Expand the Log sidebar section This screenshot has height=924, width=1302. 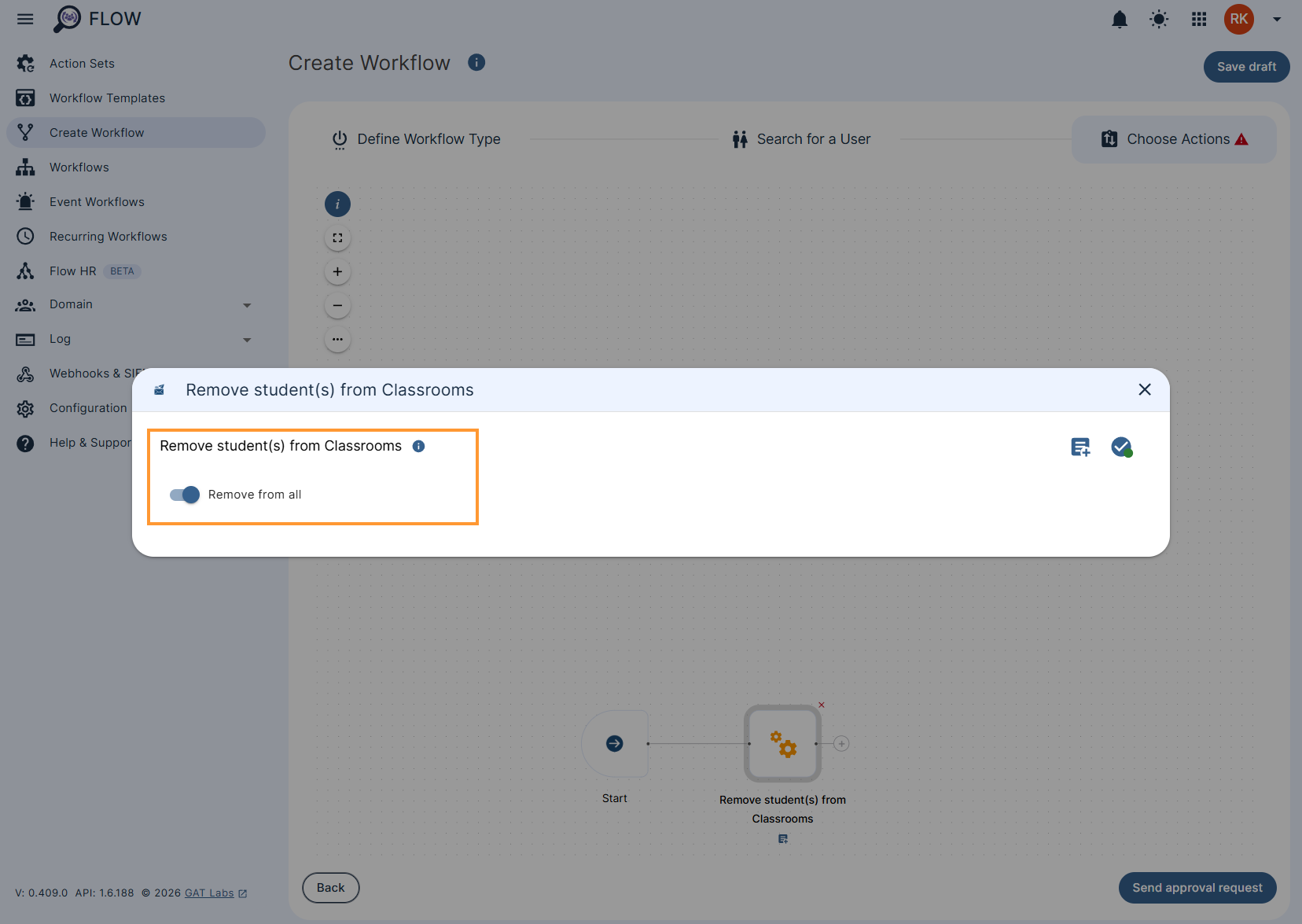click(x=247, y=340)
